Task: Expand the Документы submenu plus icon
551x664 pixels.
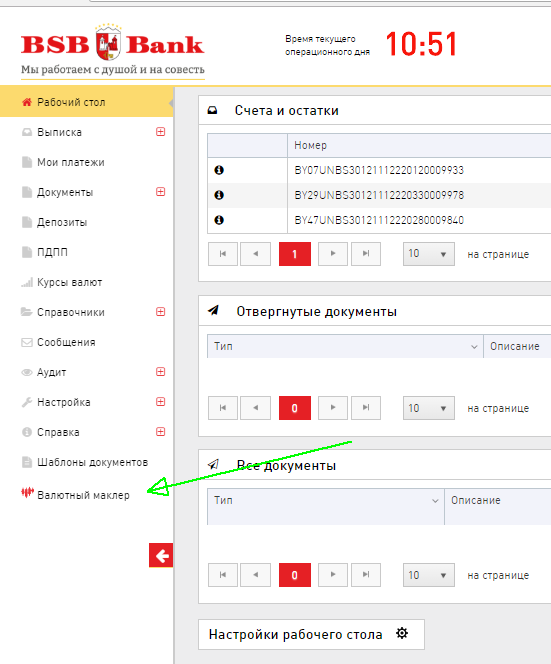Action: (x=161, y=192)
